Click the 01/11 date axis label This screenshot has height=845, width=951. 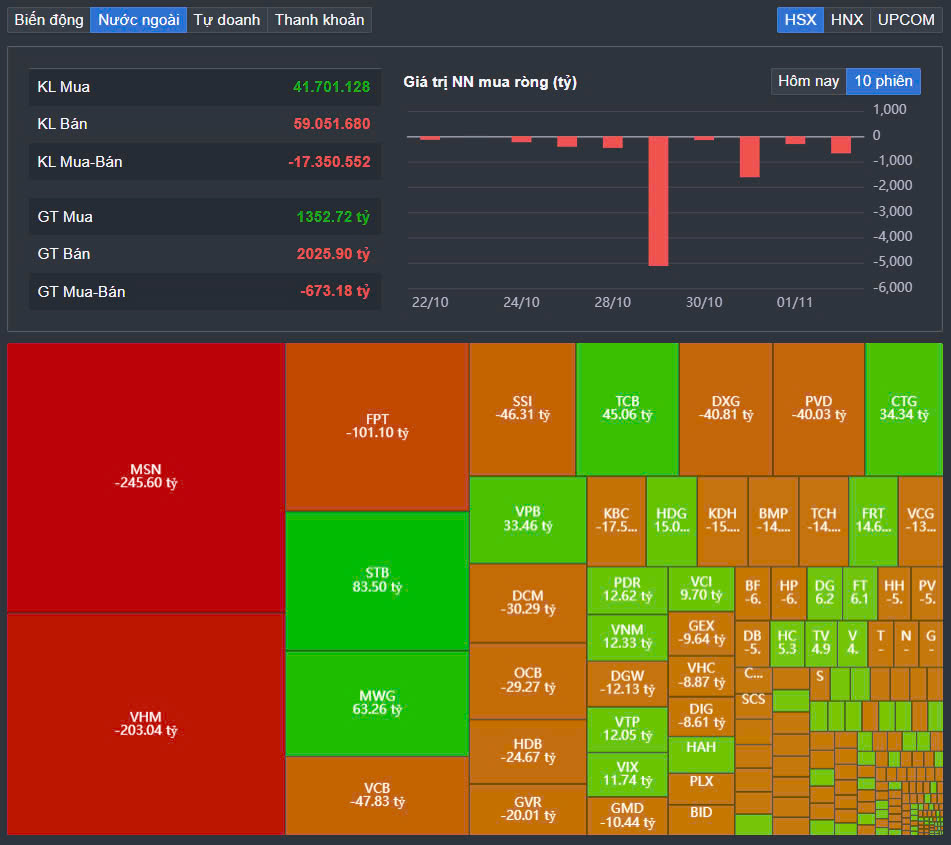[795, 302]
